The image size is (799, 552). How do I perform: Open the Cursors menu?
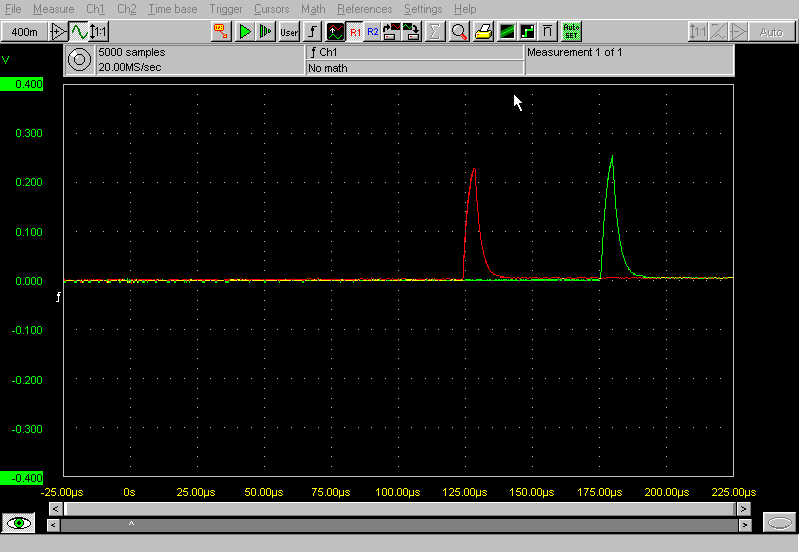tap(271, 9)
